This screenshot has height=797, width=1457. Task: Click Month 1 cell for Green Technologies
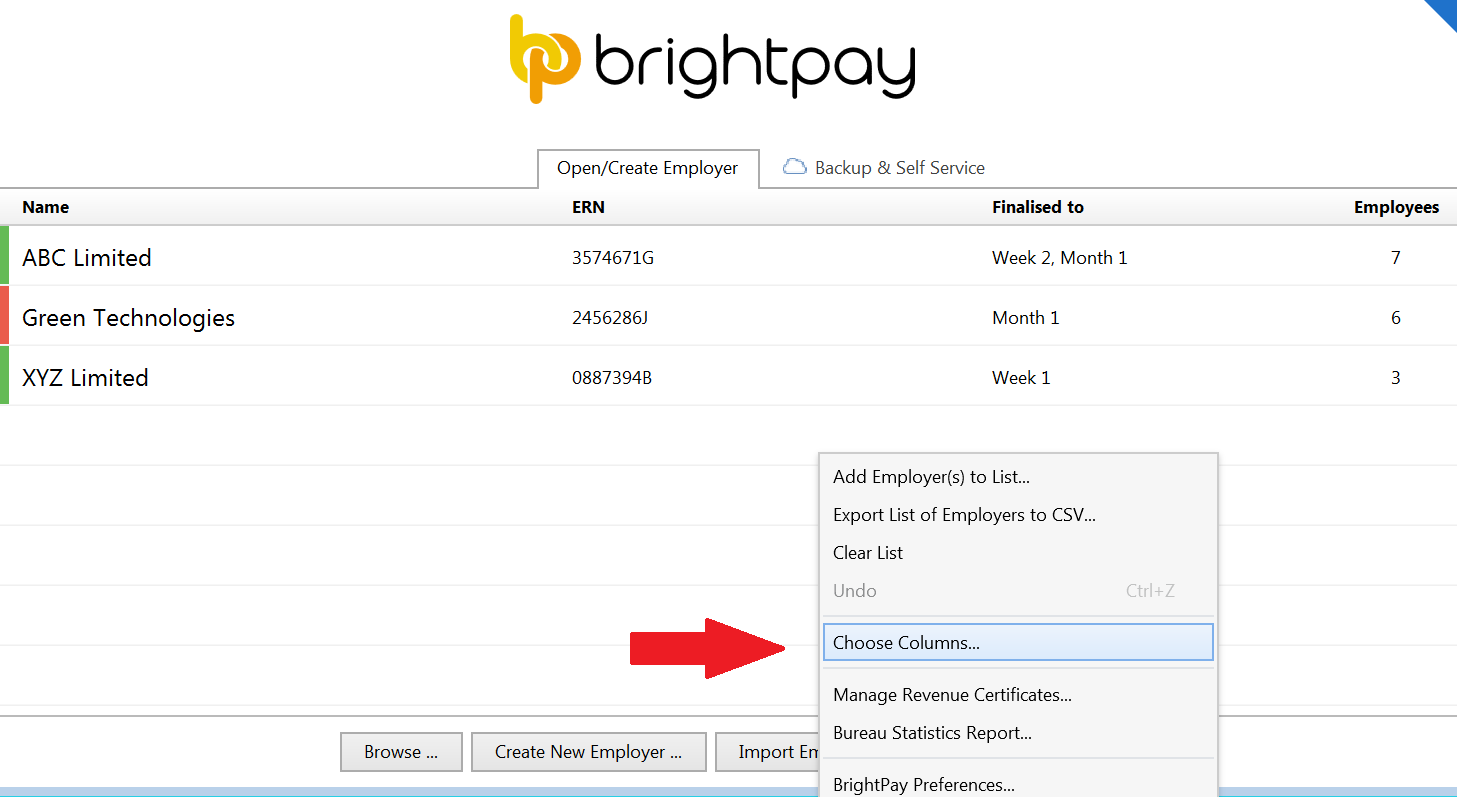(x=1025, y=318)
